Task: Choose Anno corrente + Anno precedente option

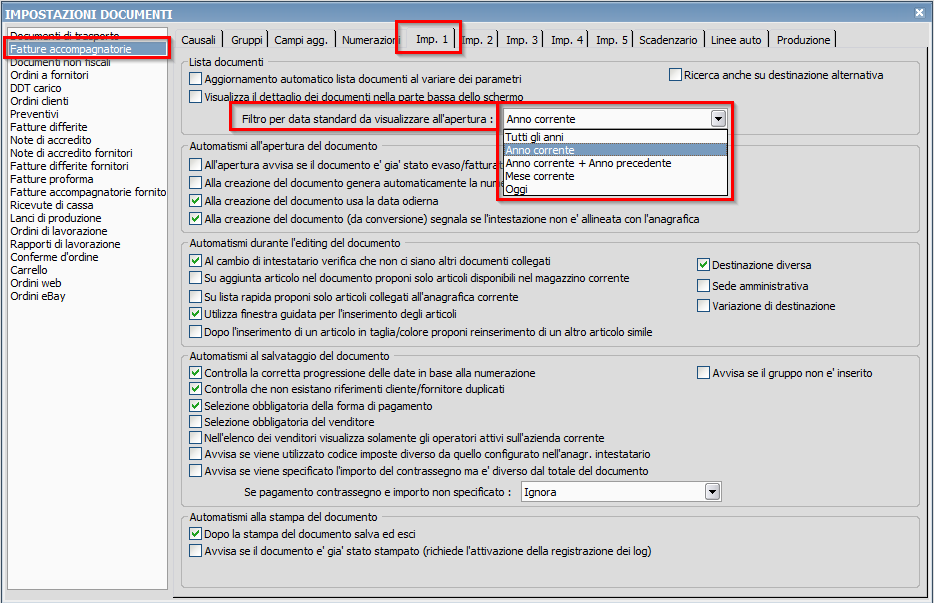Action: coord(615,163)
